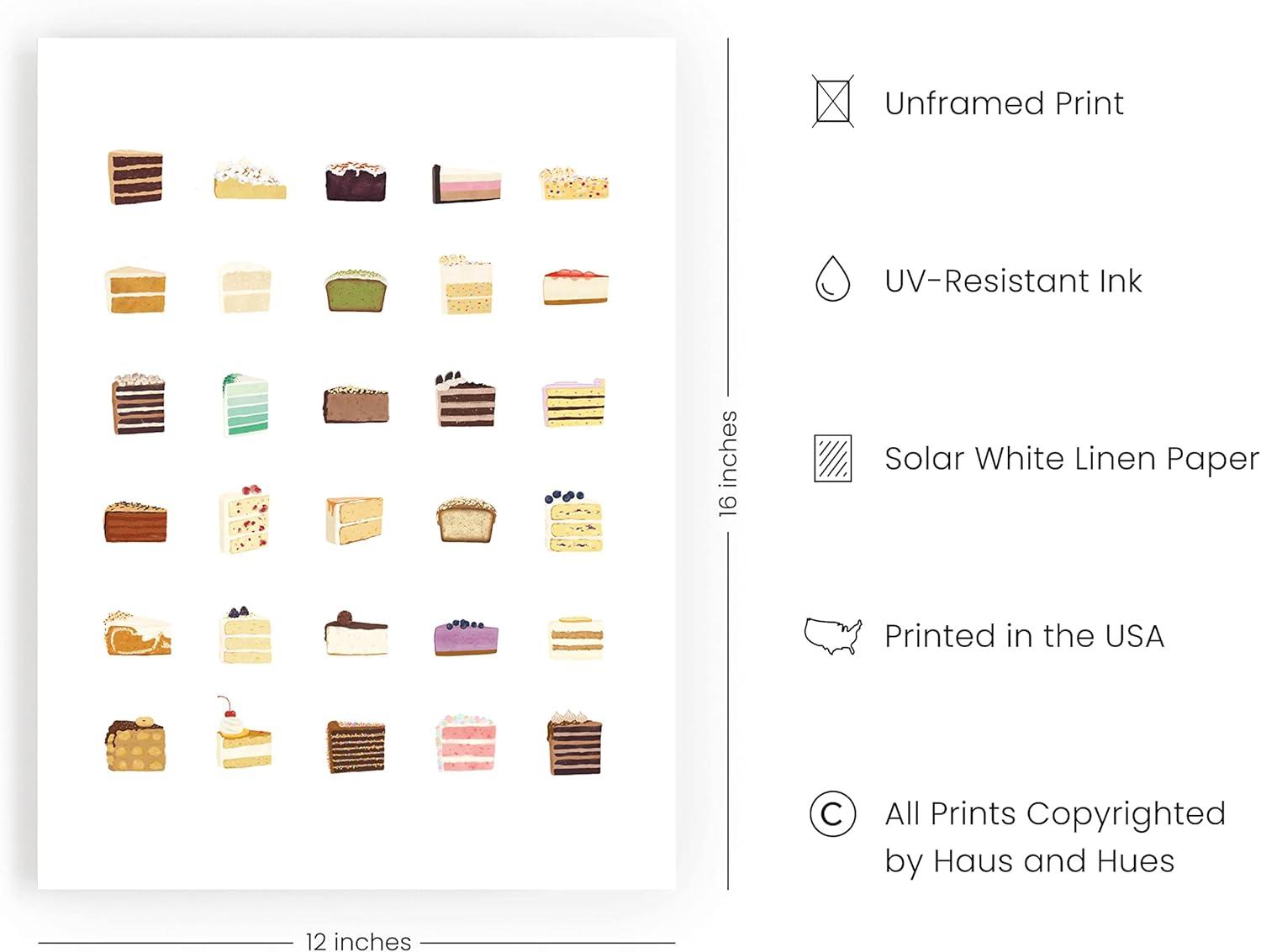Image resolution: width=1261 pixels, height=952 pixels.
Task: Select the "Unframed Print" label
Action: tap(1004, 103)
